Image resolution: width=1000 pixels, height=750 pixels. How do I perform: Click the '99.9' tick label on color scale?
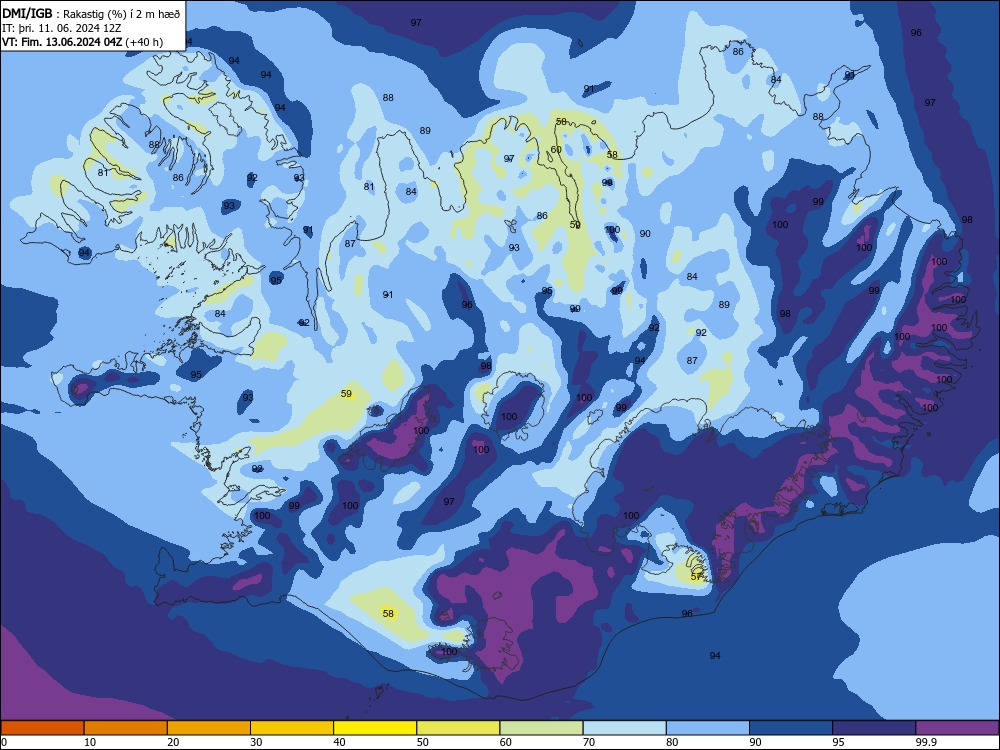point(926,742)
